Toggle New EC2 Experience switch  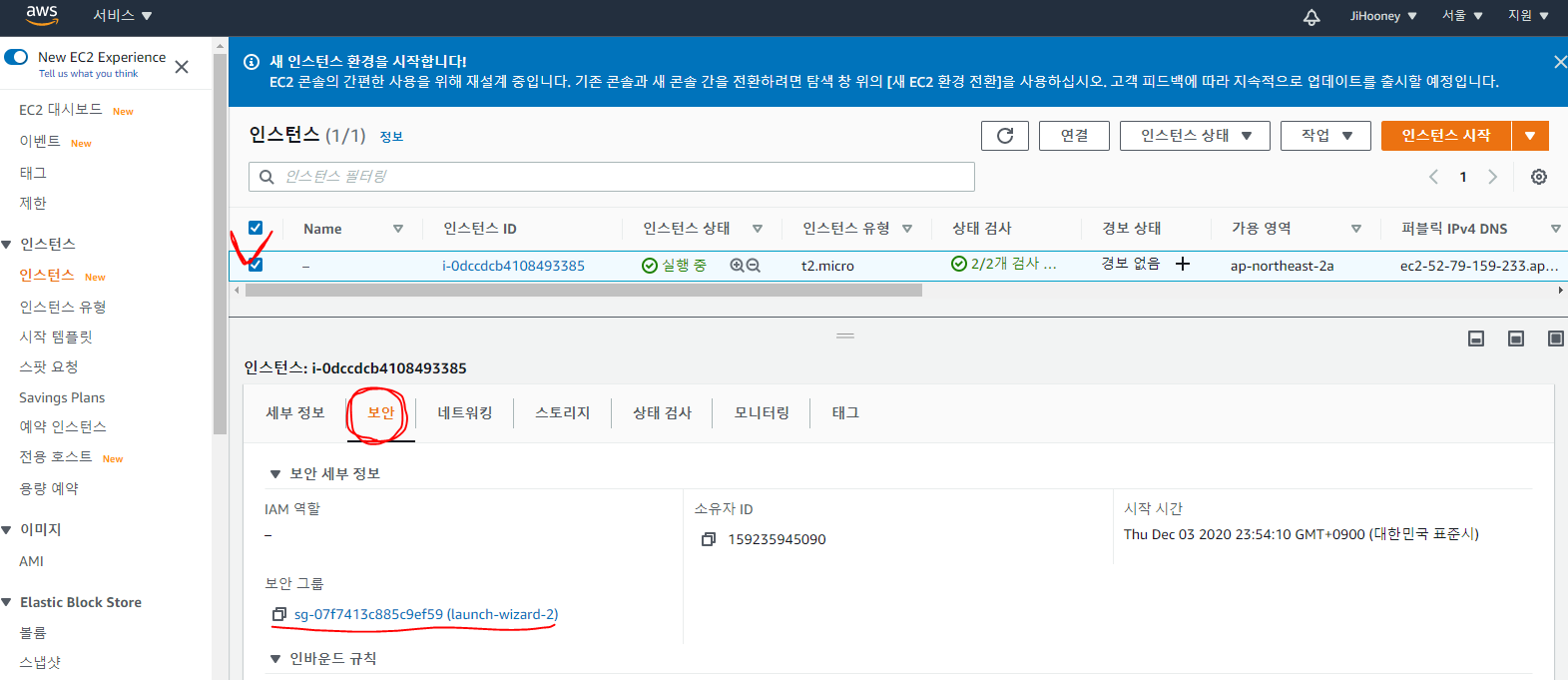click(16, 57)
